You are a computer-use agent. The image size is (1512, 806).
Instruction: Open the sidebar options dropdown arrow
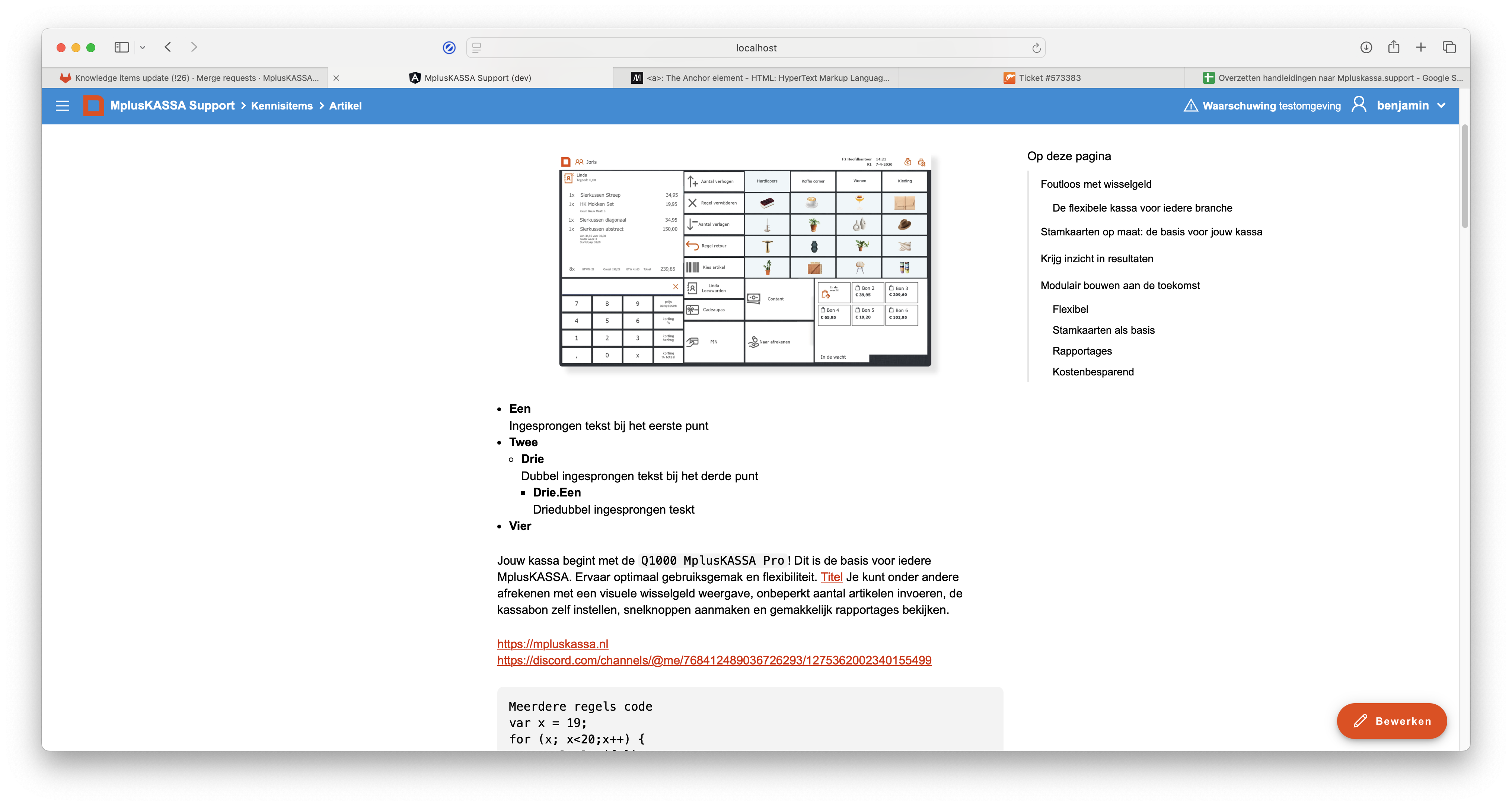[x=142, y=48]
